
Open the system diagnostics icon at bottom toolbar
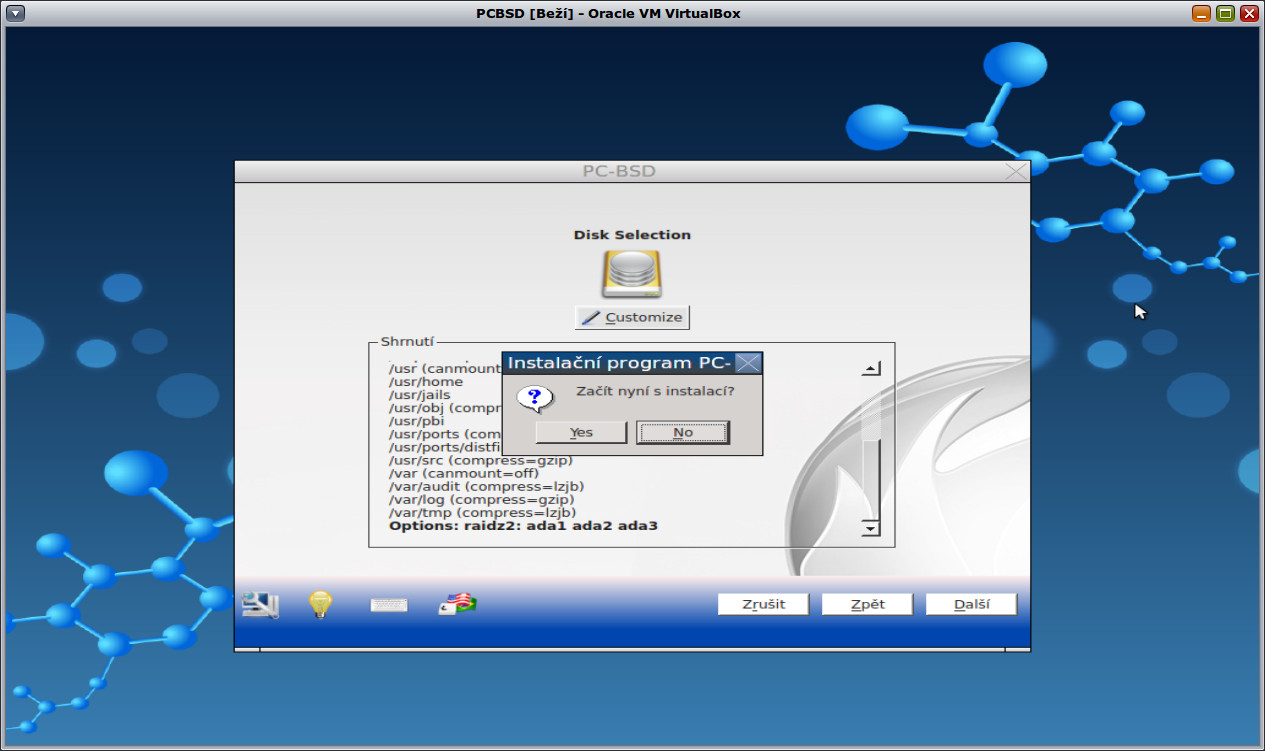pyautogui.click(x=258, y=603)
